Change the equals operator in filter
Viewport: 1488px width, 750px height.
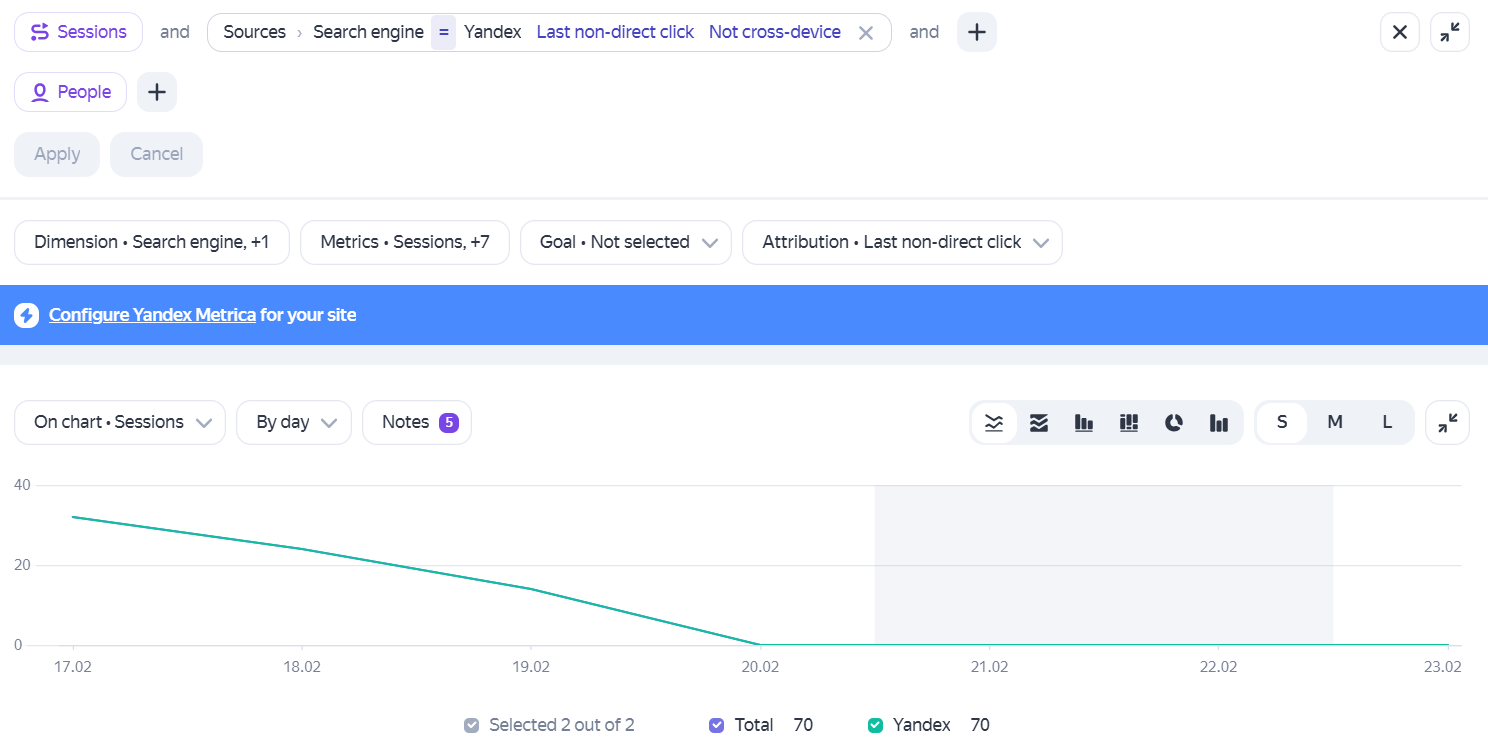pyautogui.click(x=444, y=32)
